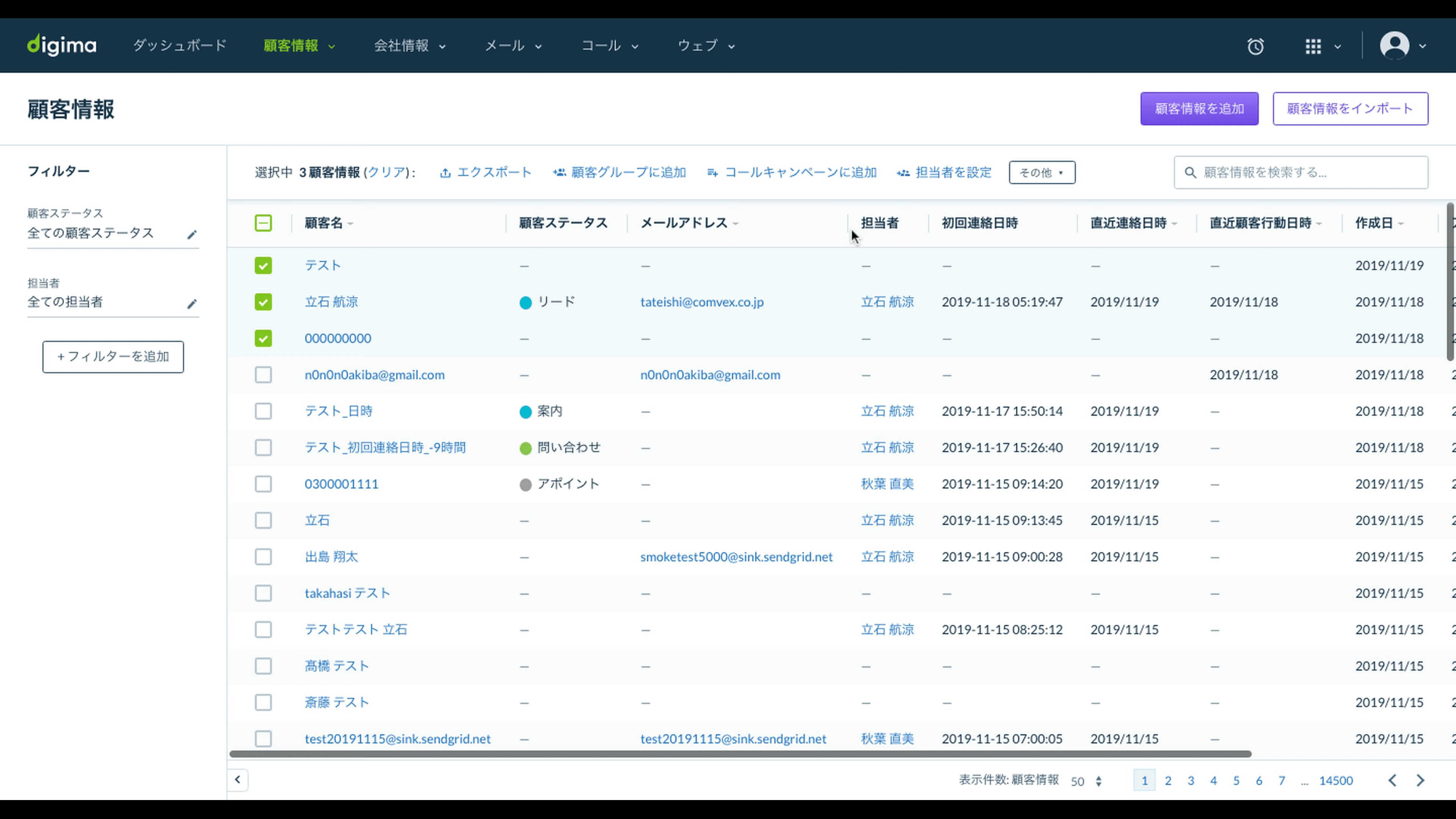This screenshot has width=1456, height=819.
Task: Click エクスポート link
Action: coord(485,173)
